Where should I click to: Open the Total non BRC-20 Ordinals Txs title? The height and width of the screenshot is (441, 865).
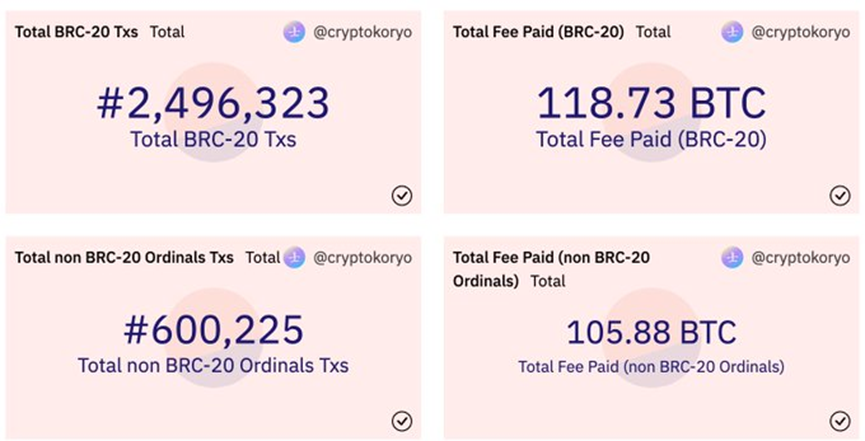click(x=124, y=257)
